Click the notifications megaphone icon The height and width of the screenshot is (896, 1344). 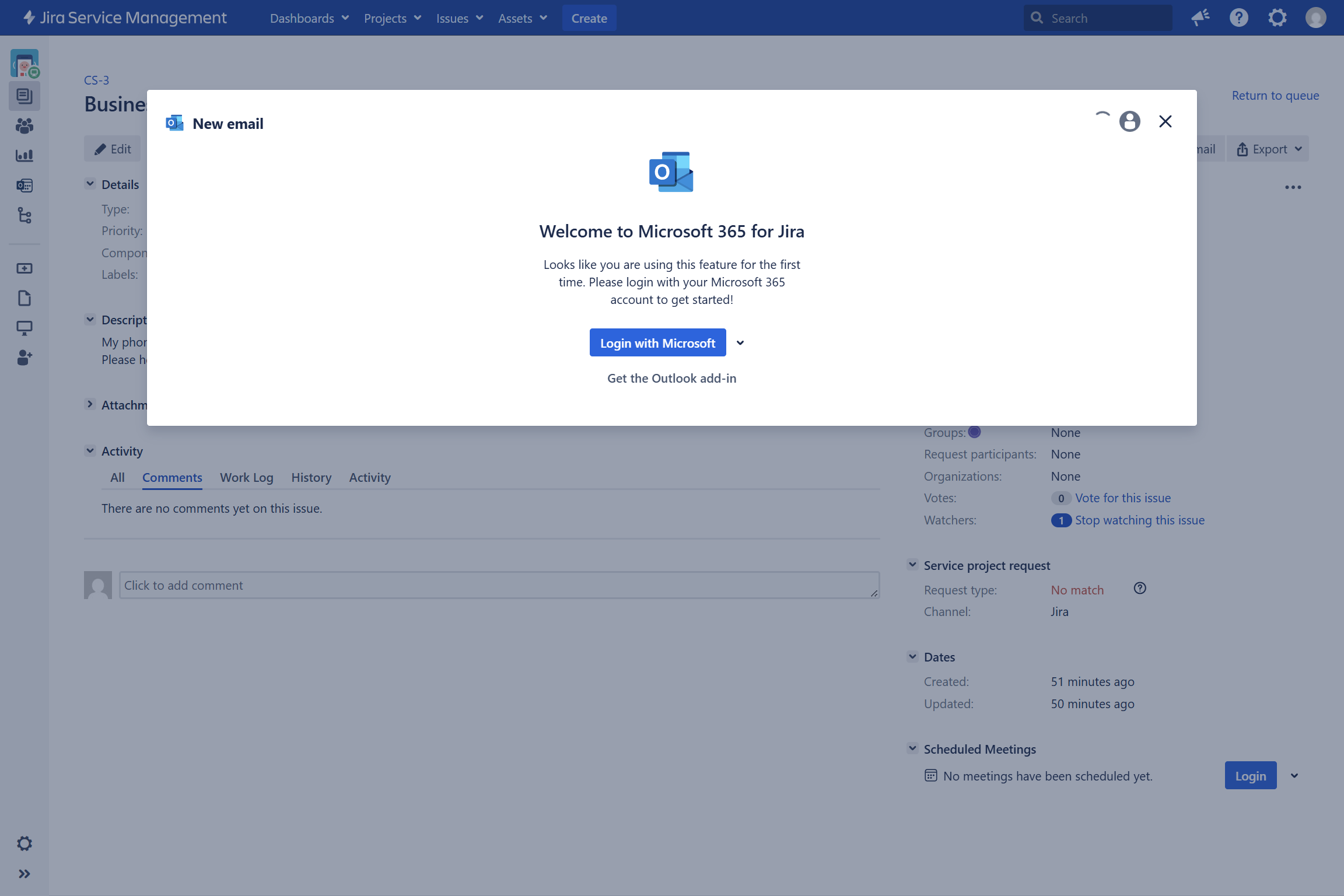[1200, 18]
